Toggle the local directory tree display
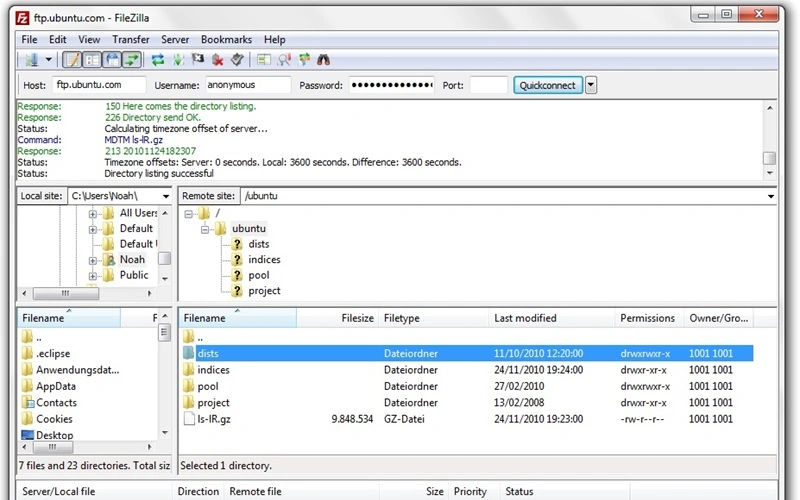Image resolution: width=800 pixels, height=500 pixels. click(x=92, y=60)
